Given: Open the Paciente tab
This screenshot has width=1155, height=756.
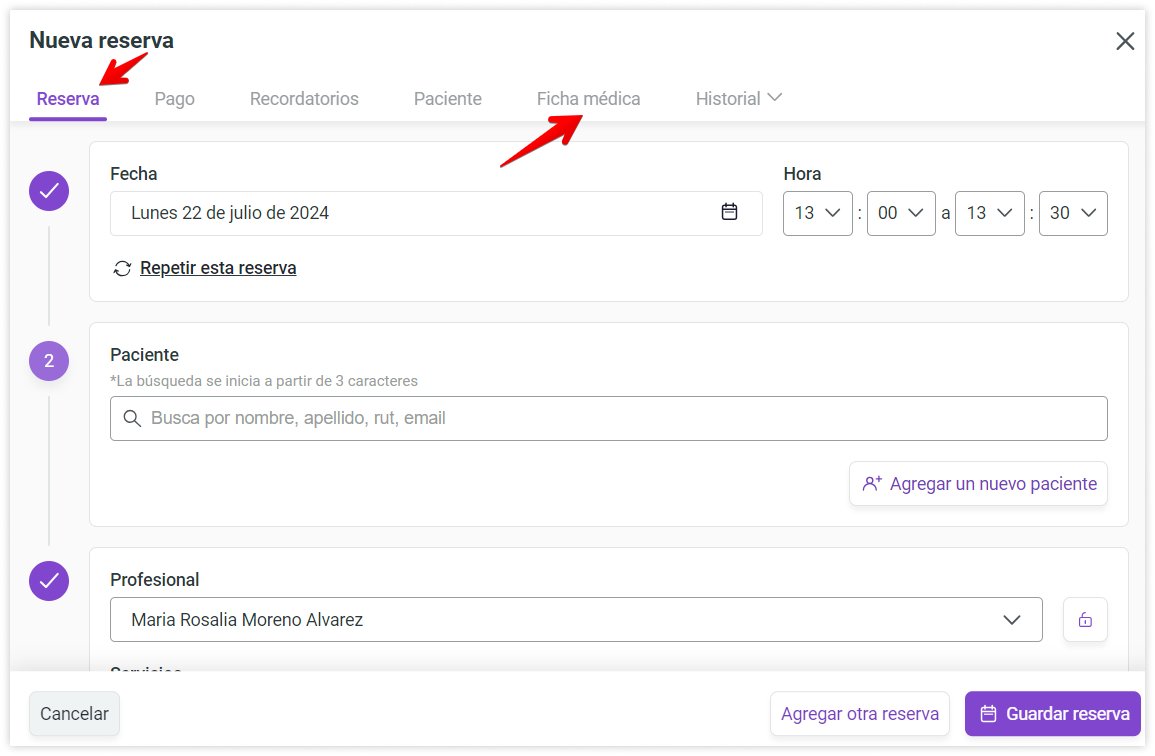Looking at the screenshot, I should [448, 99].
